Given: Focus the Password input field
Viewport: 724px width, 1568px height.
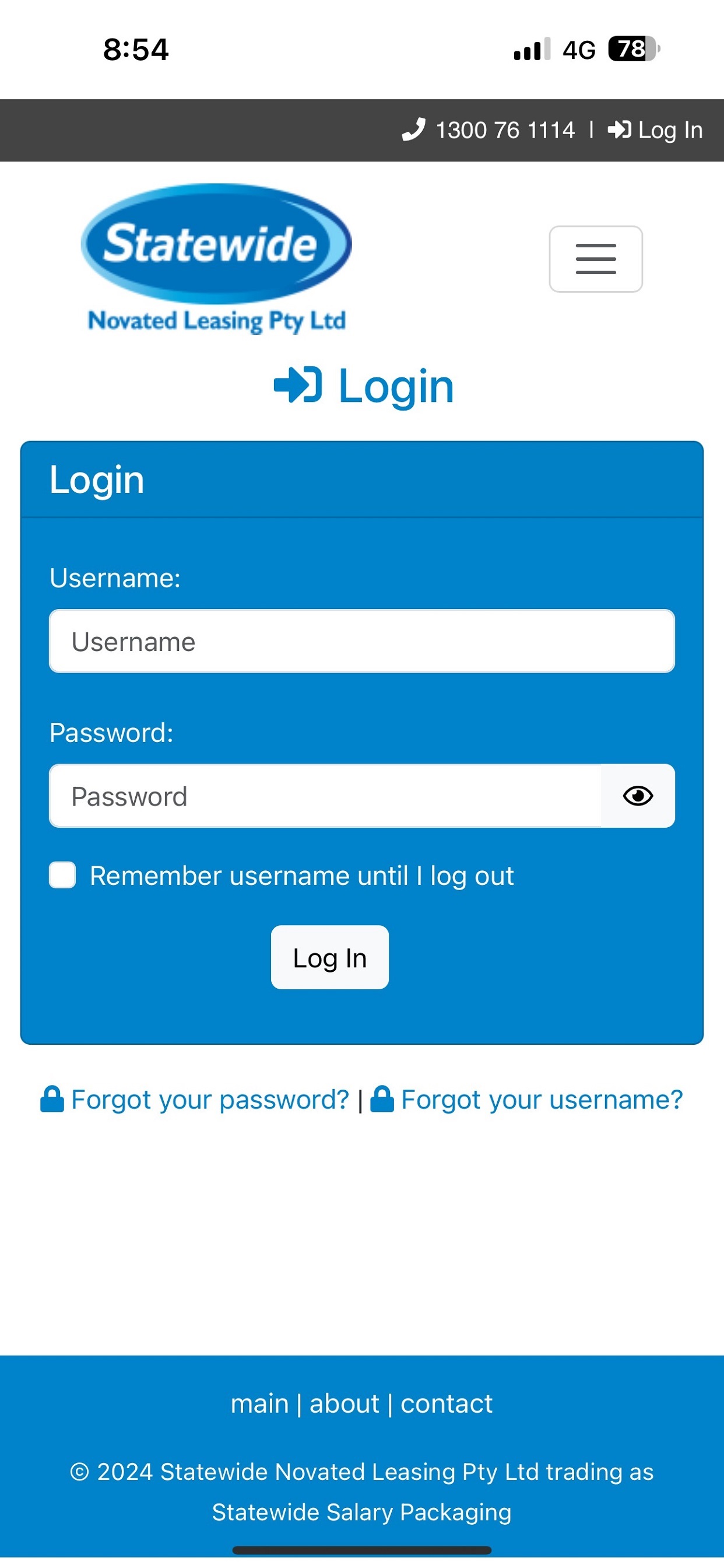Looking at the screenshot, I should click(325, 796).
